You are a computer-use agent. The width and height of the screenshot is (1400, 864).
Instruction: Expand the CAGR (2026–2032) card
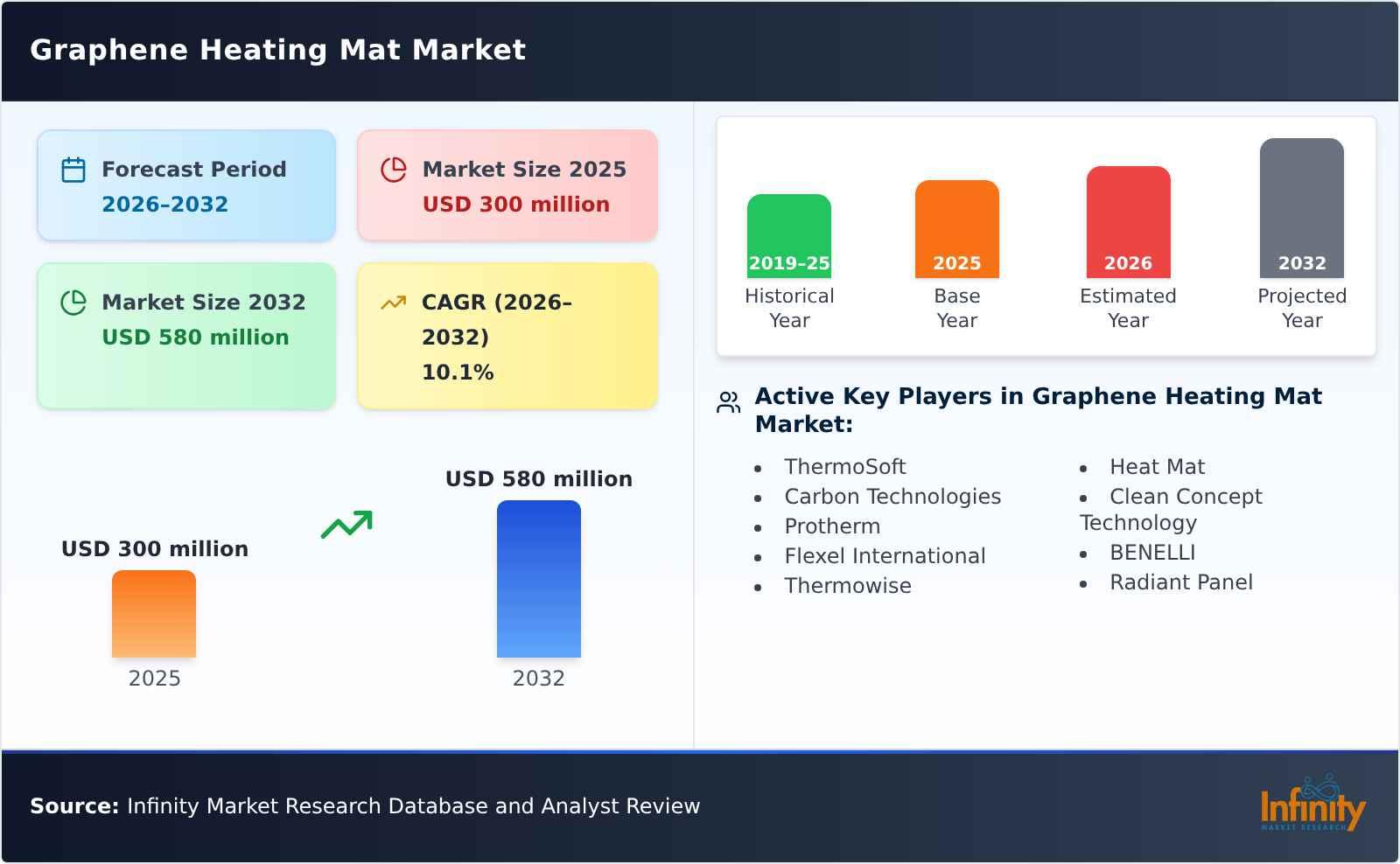506,336
